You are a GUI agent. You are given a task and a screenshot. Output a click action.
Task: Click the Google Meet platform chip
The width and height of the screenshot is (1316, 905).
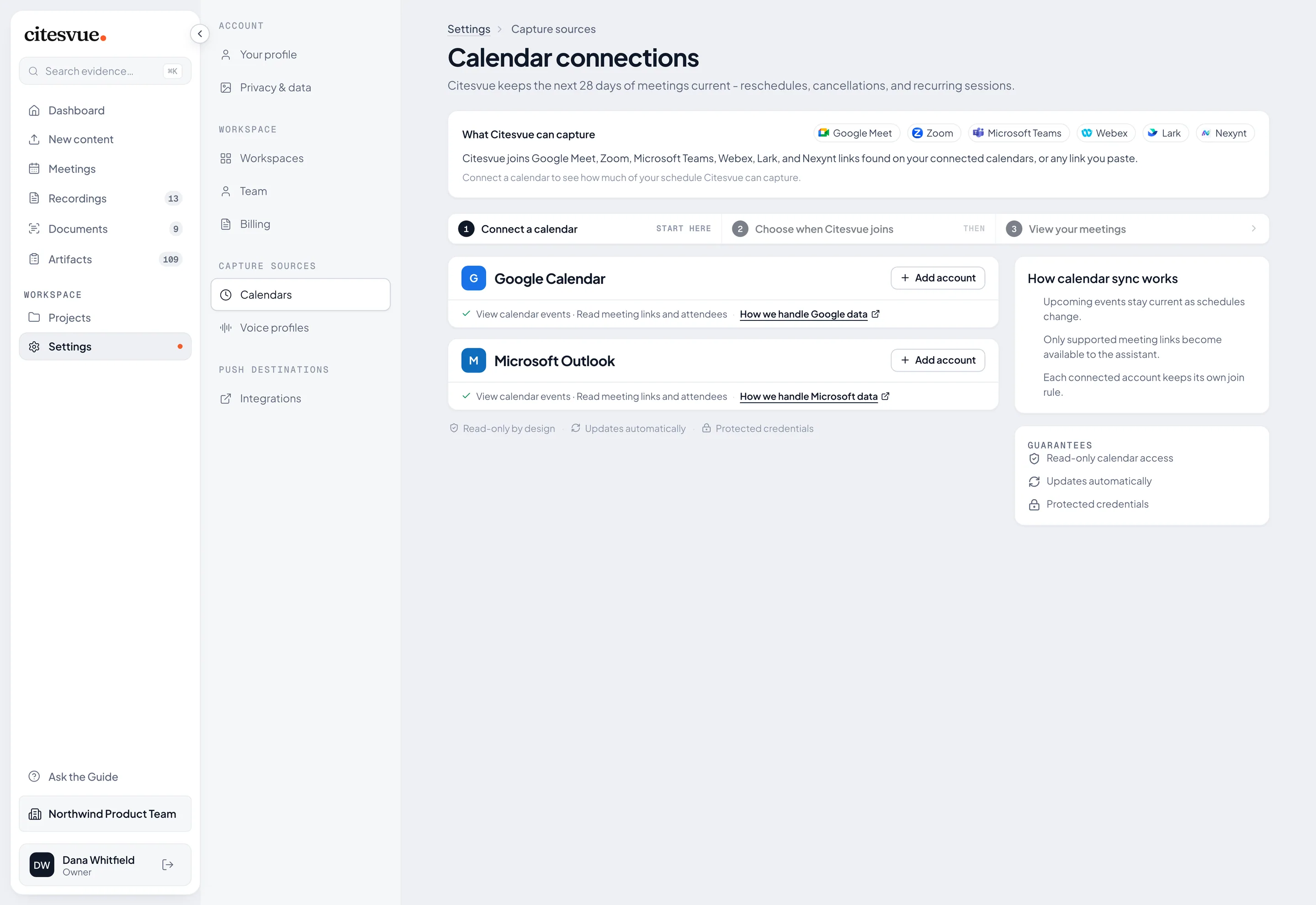click(x=856, y=133)
